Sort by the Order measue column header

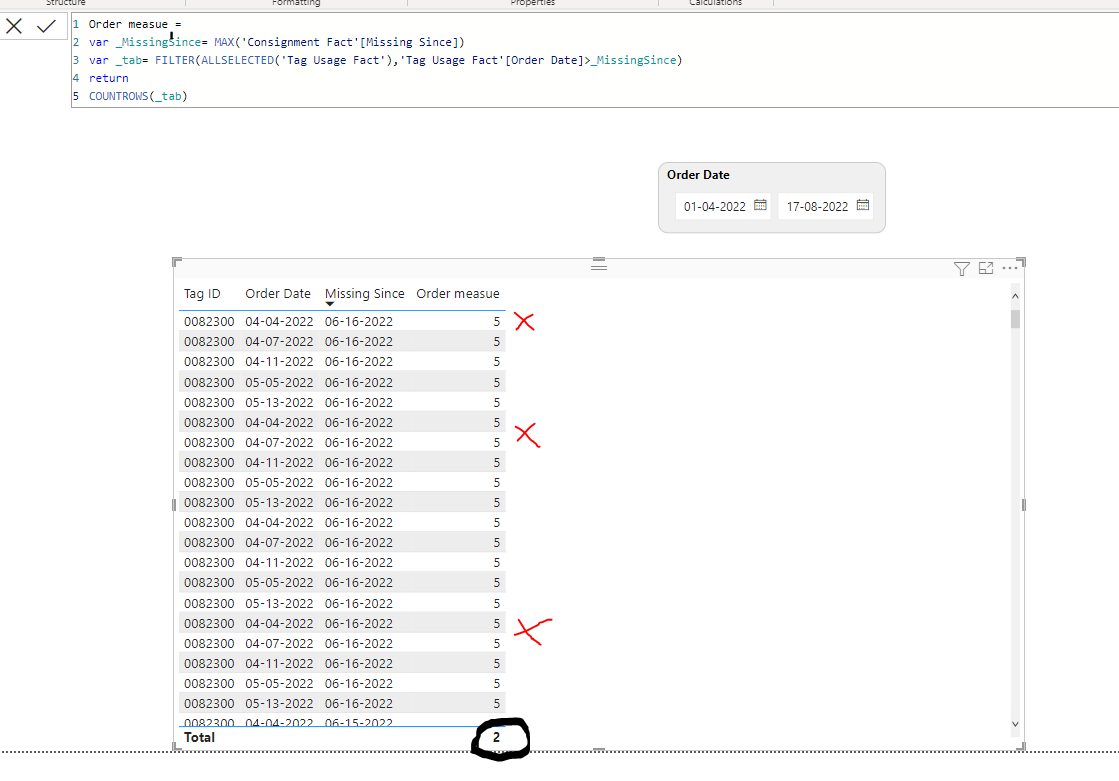point(457,293)
